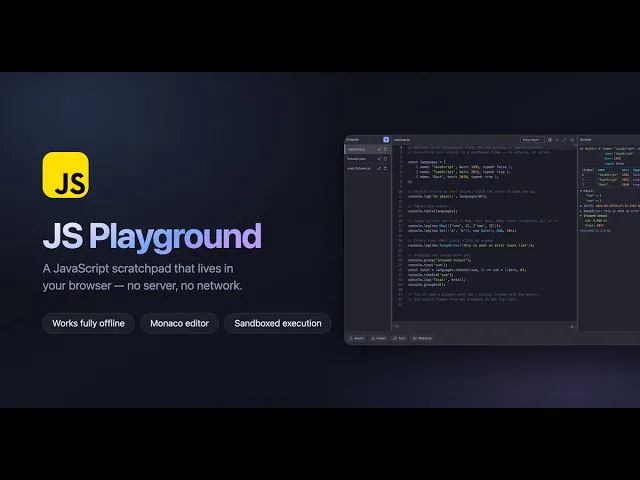Click the Works fully offline pill
The width and height of the screenshot is (640, 480).
(88, 323)
